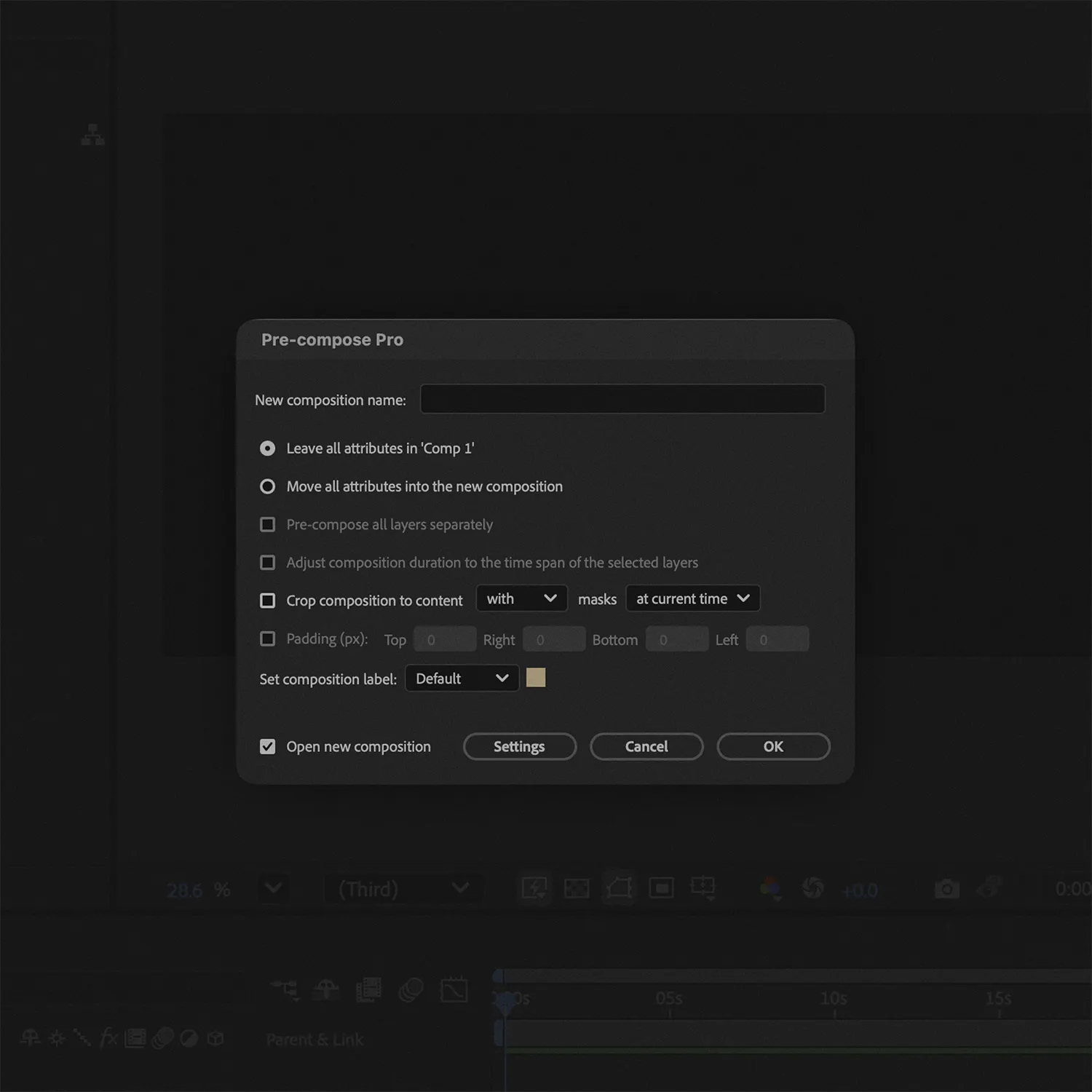Click the New composition name field
Image resolution: width=1092 pixels, height=1092 pixels.
[623, 399]
